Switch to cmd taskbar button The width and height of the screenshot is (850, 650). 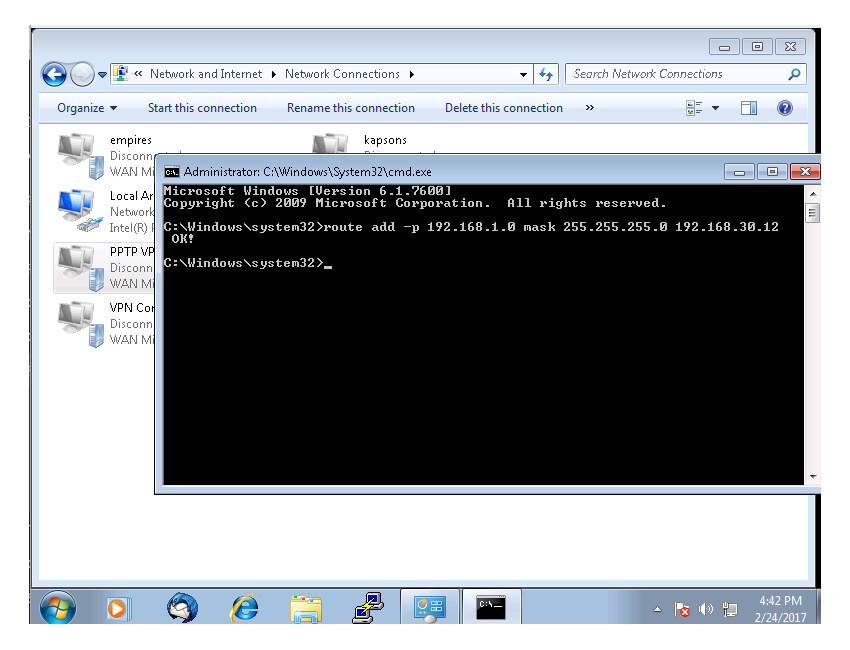click(491, 607)
